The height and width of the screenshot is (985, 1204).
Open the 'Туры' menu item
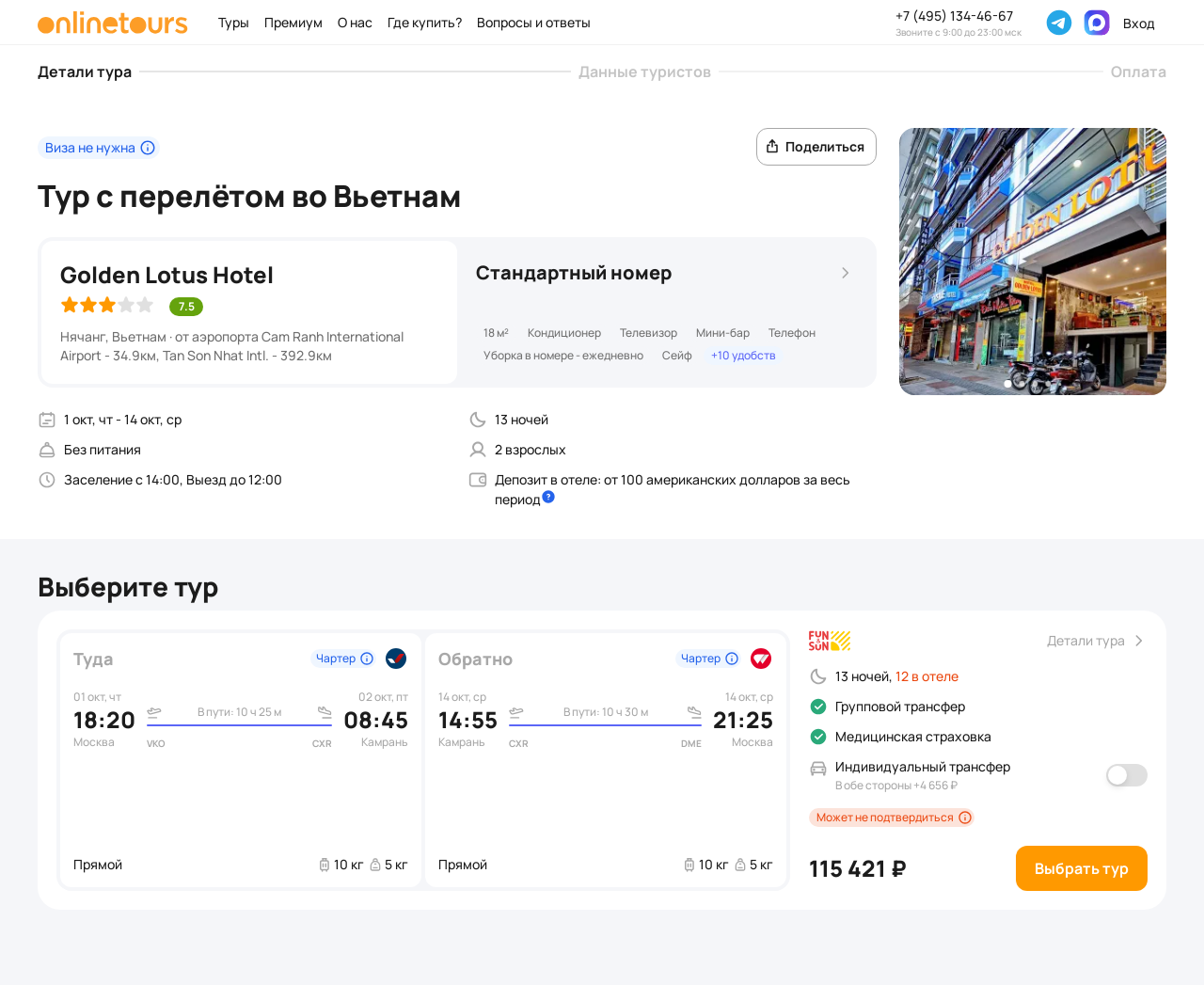(x=233, y=23)
